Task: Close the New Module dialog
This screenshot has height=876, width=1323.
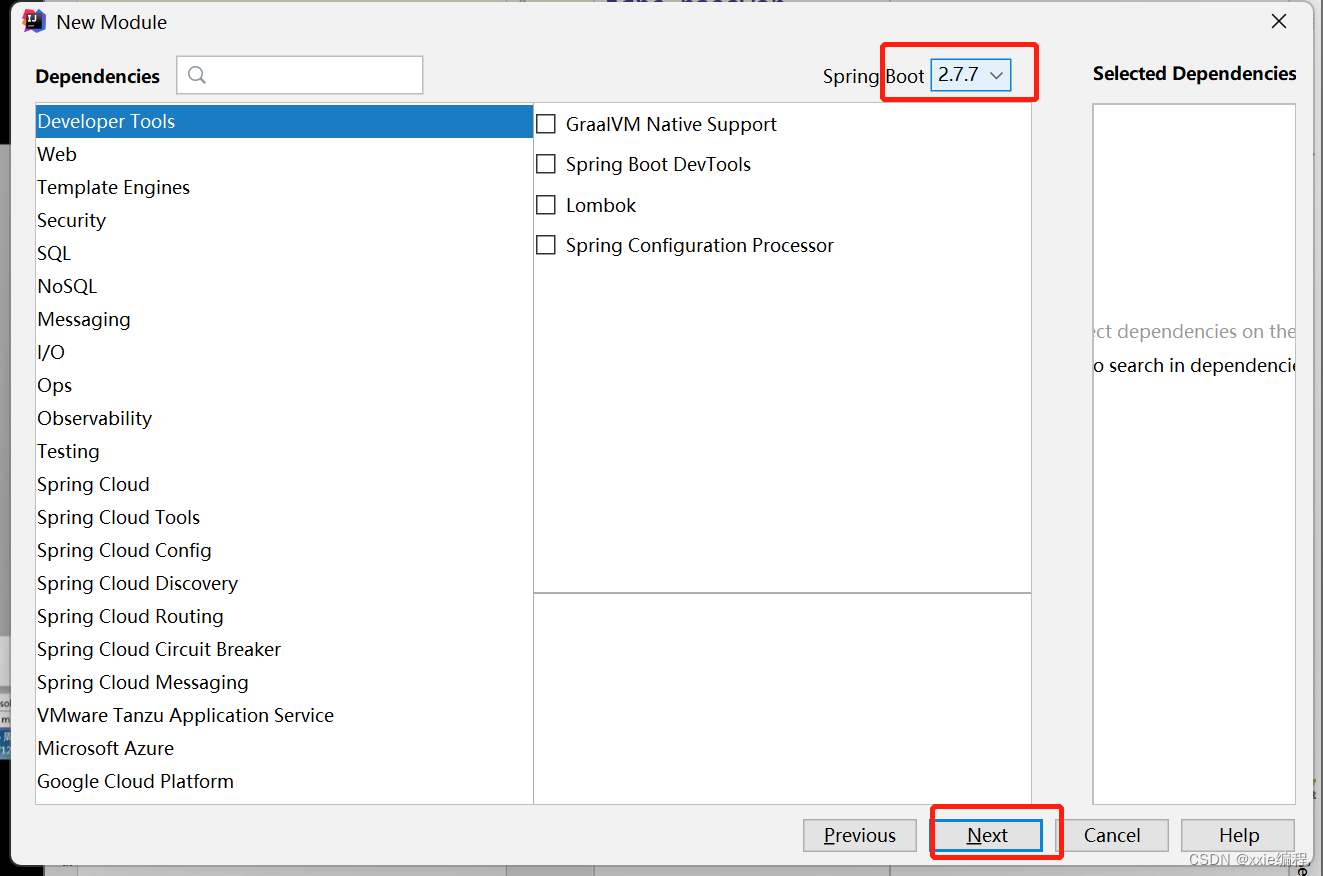Action: (x=1279, y=21)
